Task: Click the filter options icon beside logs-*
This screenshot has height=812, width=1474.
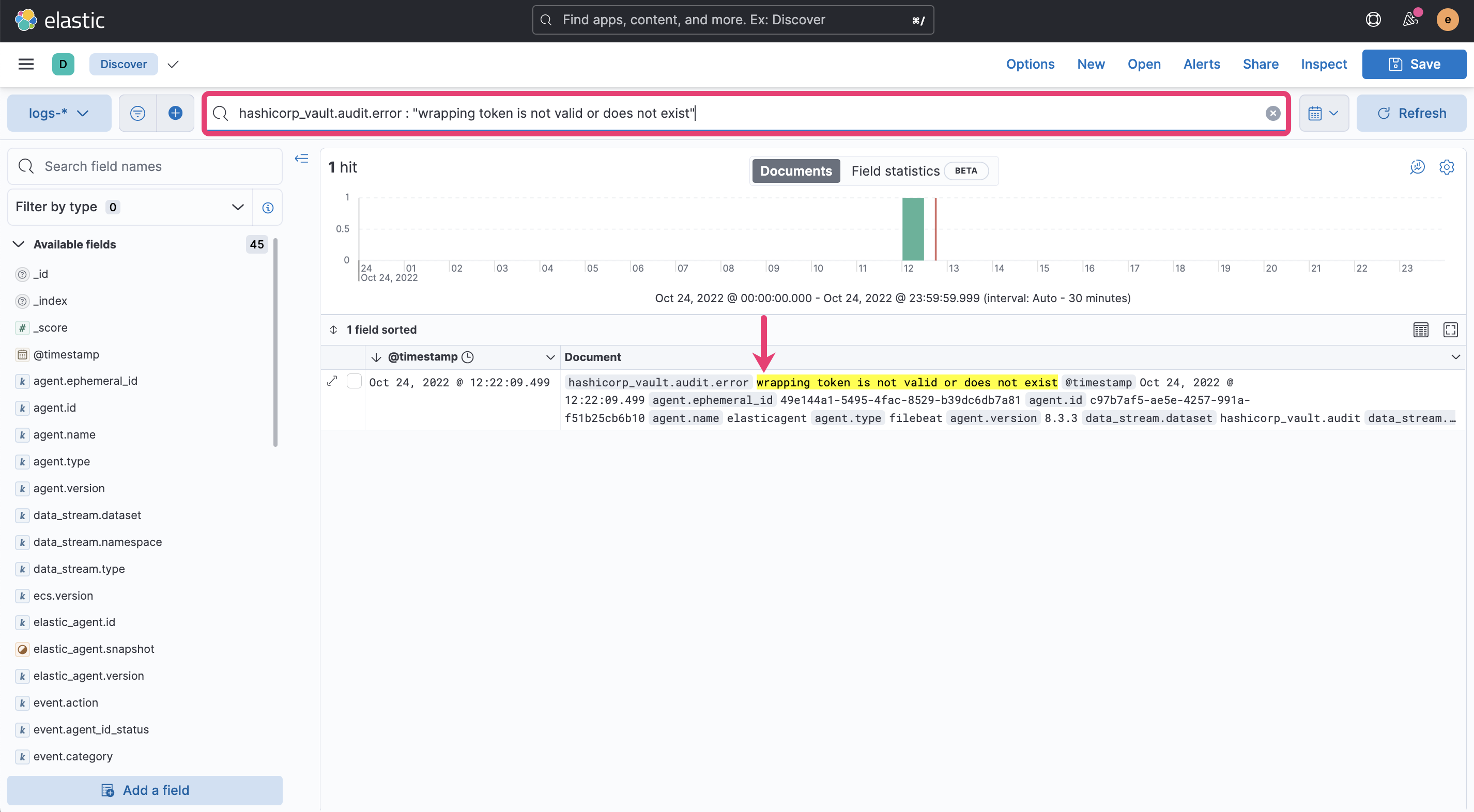Action: 137,113
